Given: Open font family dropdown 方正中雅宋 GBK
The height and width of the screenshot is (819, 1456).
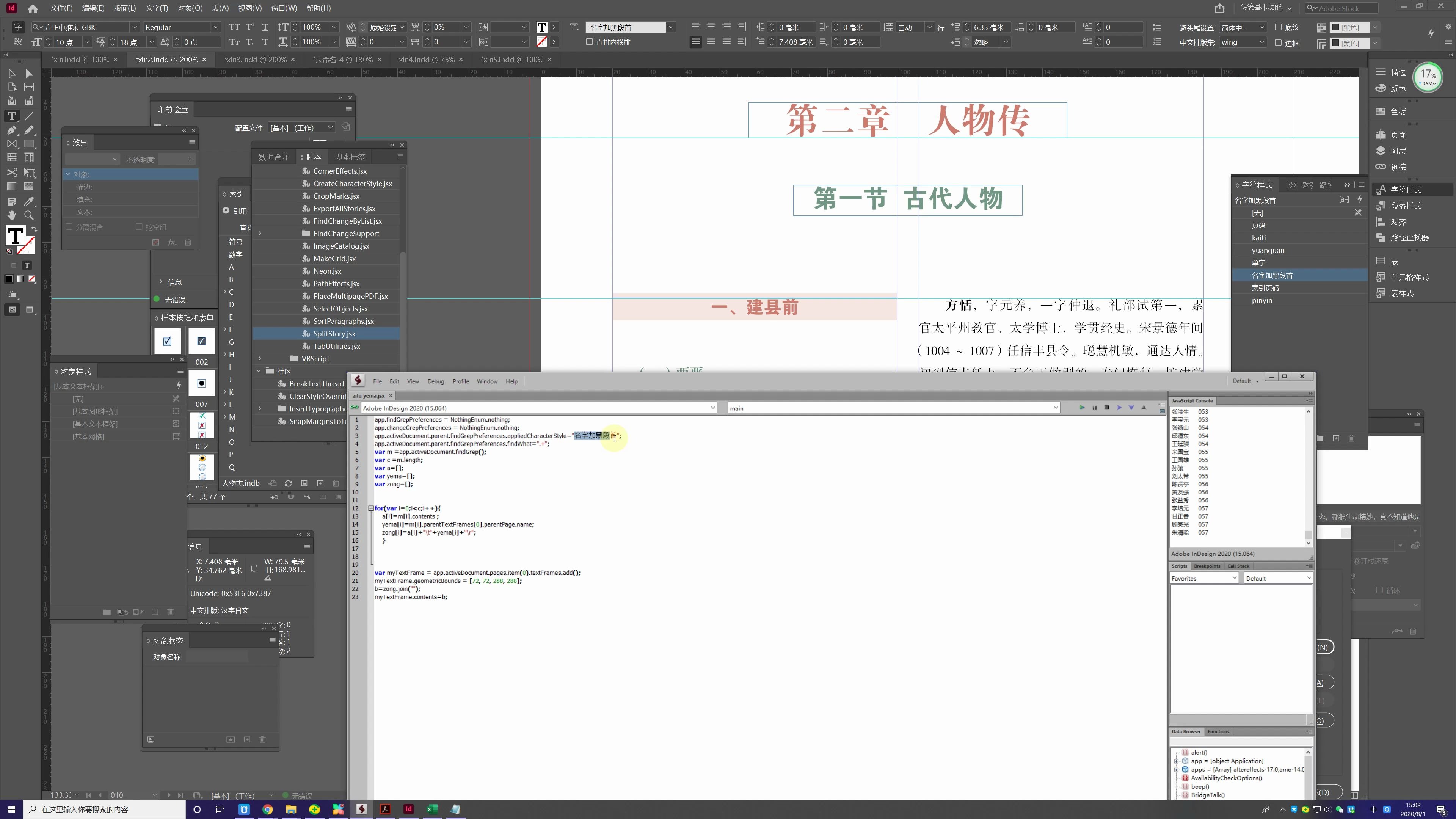Looking at the screenshot, I should (135, 27).
